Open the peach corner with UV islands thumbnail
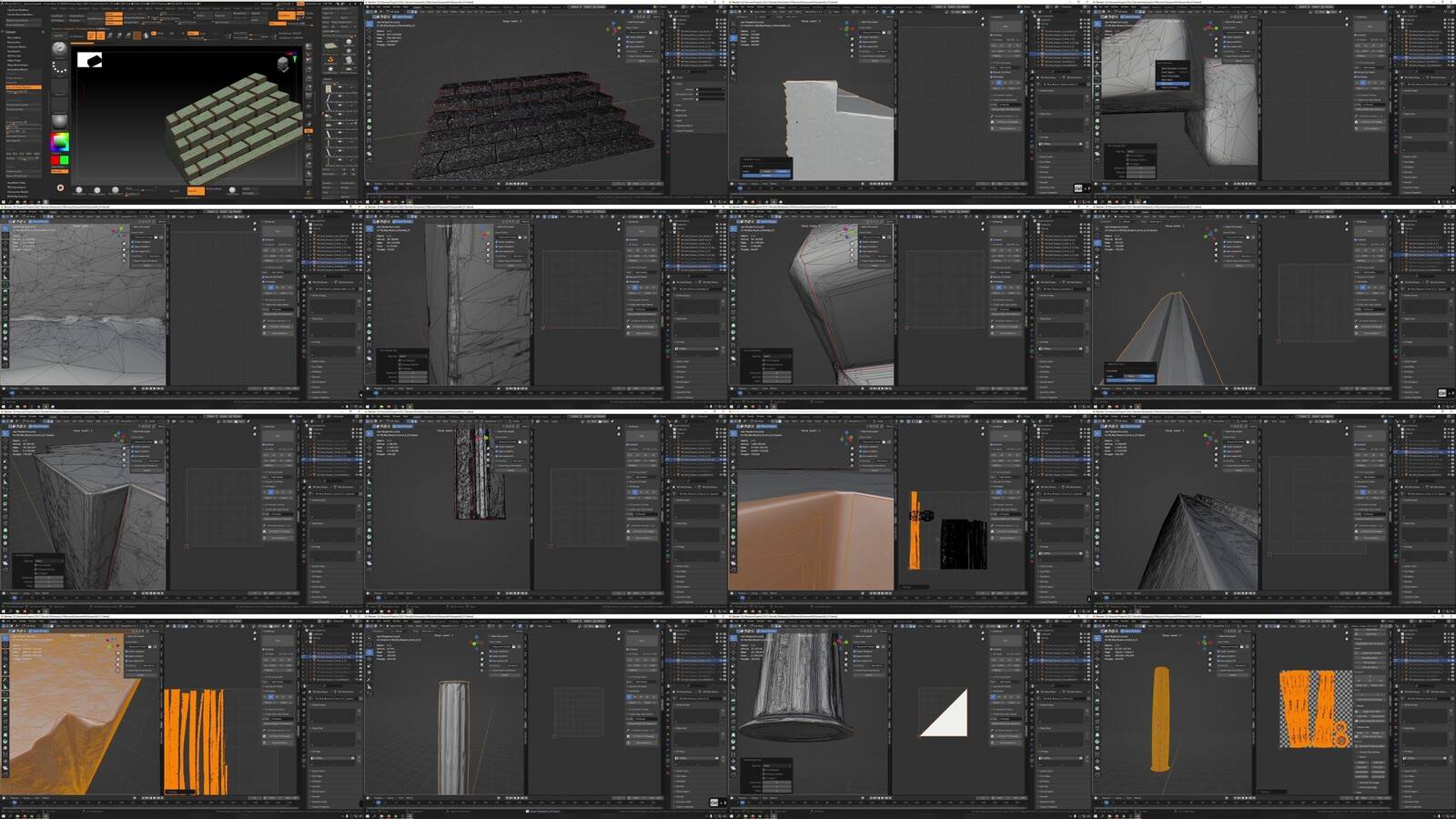The height and width of the screenshot is (819, 1456). [x=910, y=511]
